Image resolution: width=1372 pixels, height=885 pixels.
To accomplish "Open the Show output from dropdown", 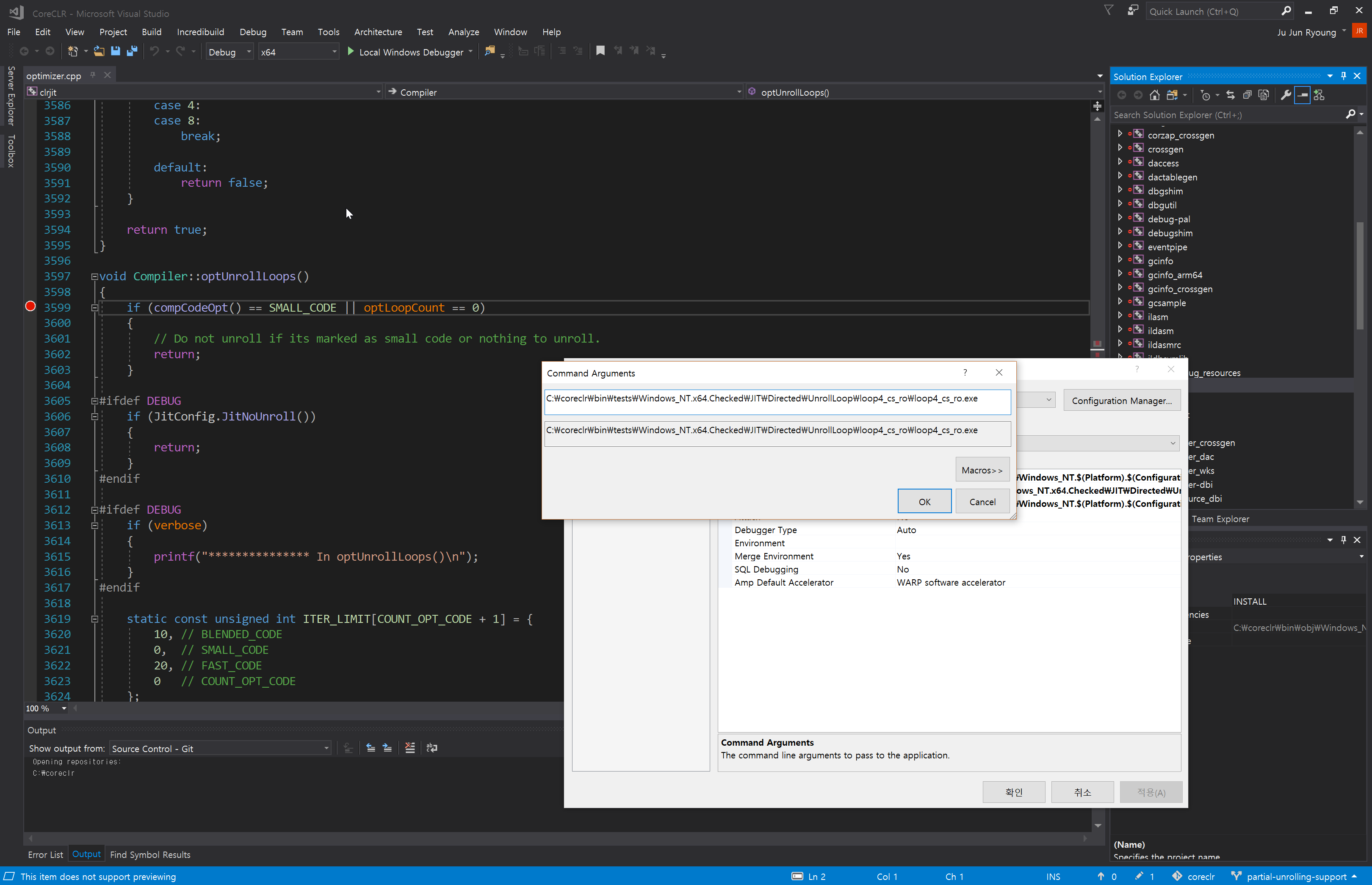I will [x=326, y=748].
